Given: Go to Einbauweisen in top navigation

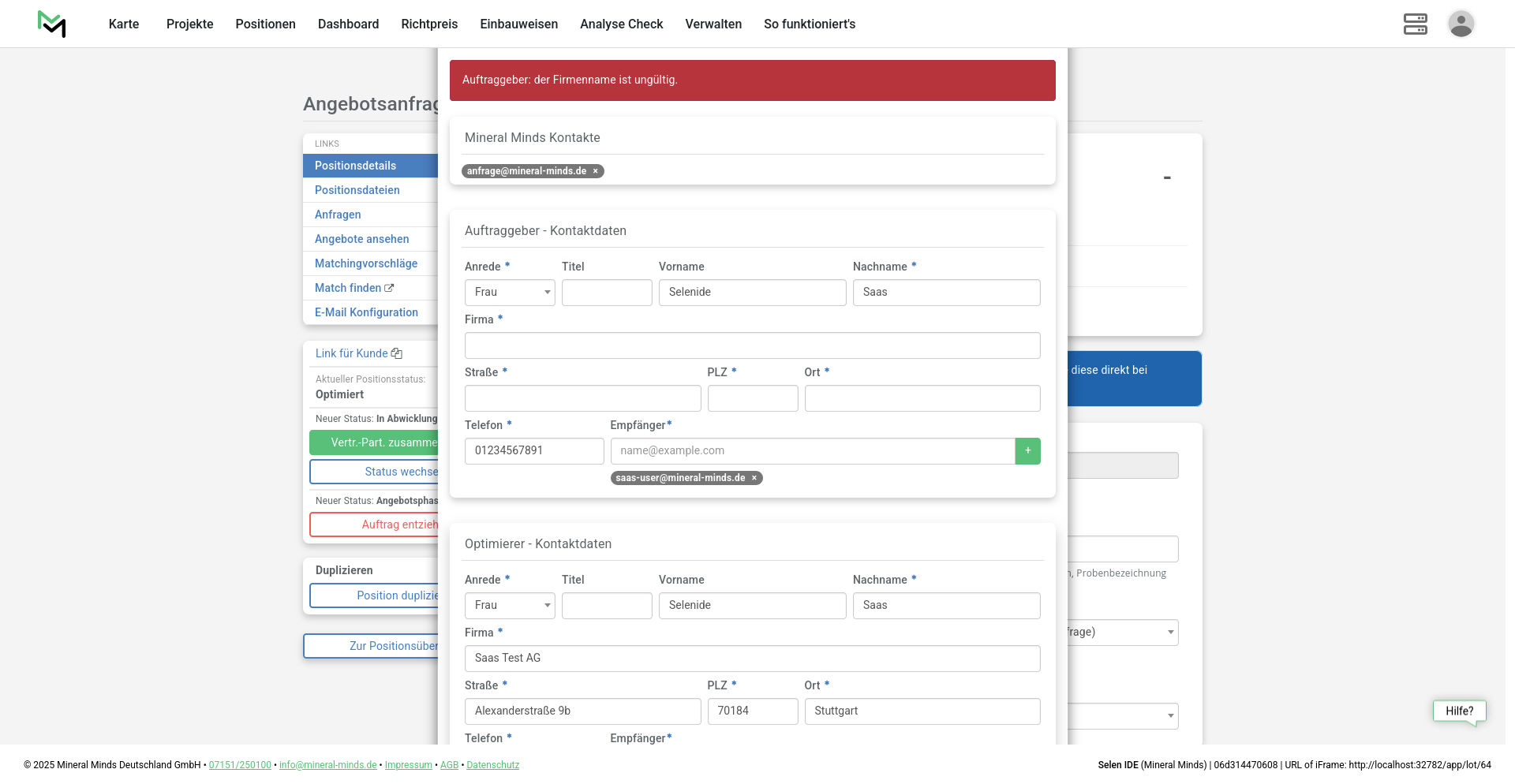Looking at the screenshot, I should 518,24.
